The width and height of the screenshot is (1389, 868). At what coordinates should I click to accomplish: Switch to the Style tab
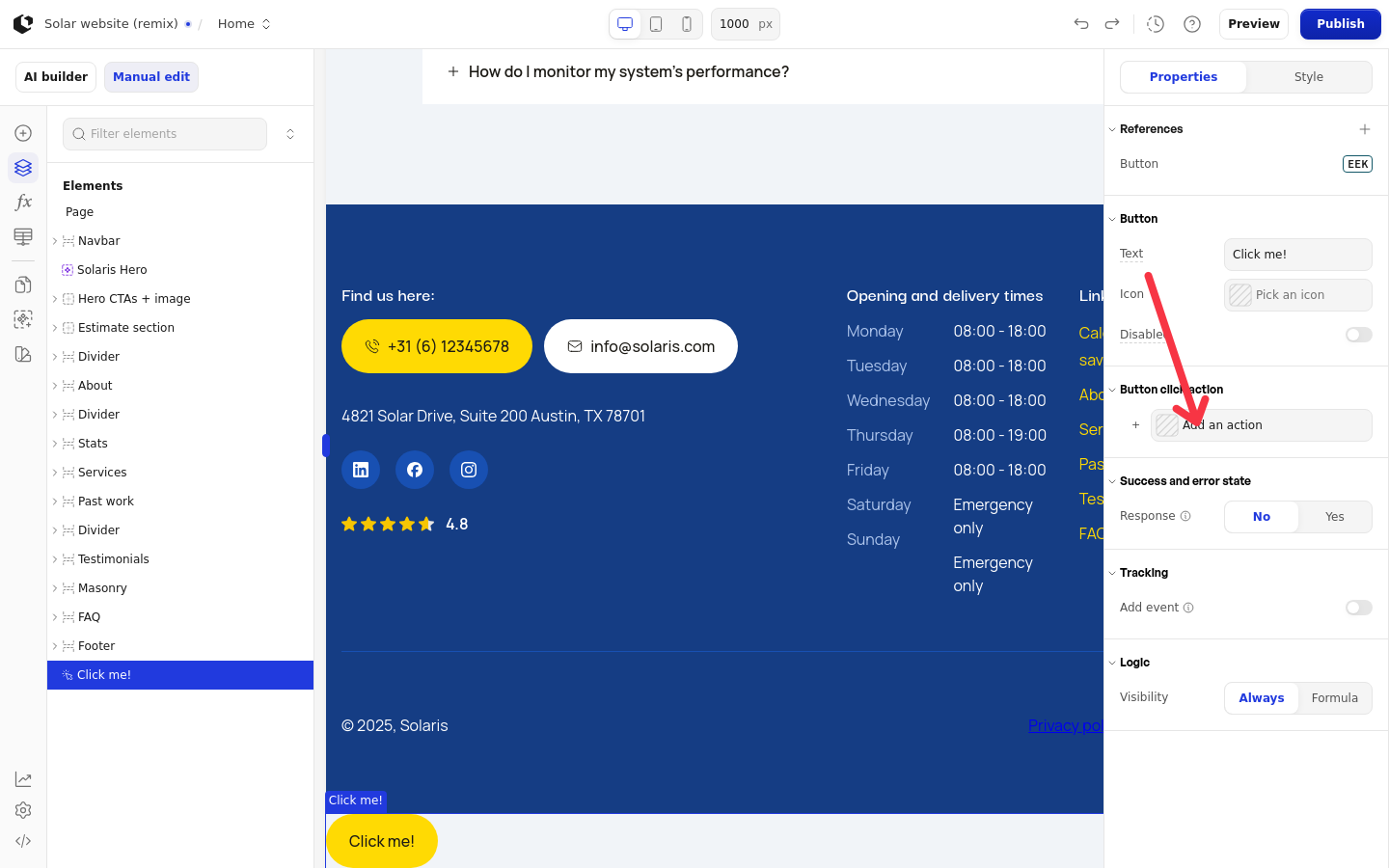[x=1308, y=77]
